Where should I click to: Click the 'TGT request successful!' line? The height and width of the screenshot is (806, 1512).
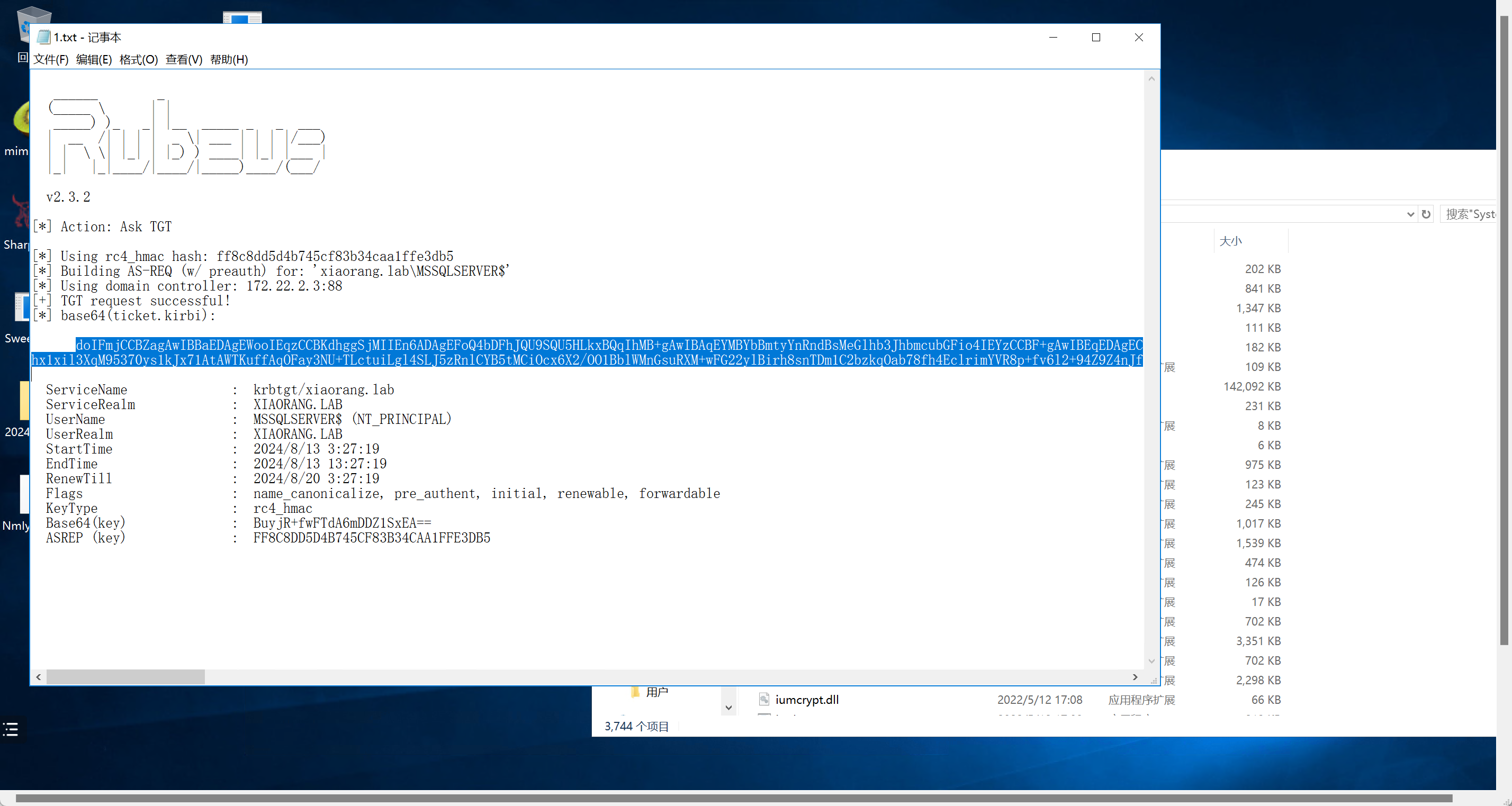point(131,301)
